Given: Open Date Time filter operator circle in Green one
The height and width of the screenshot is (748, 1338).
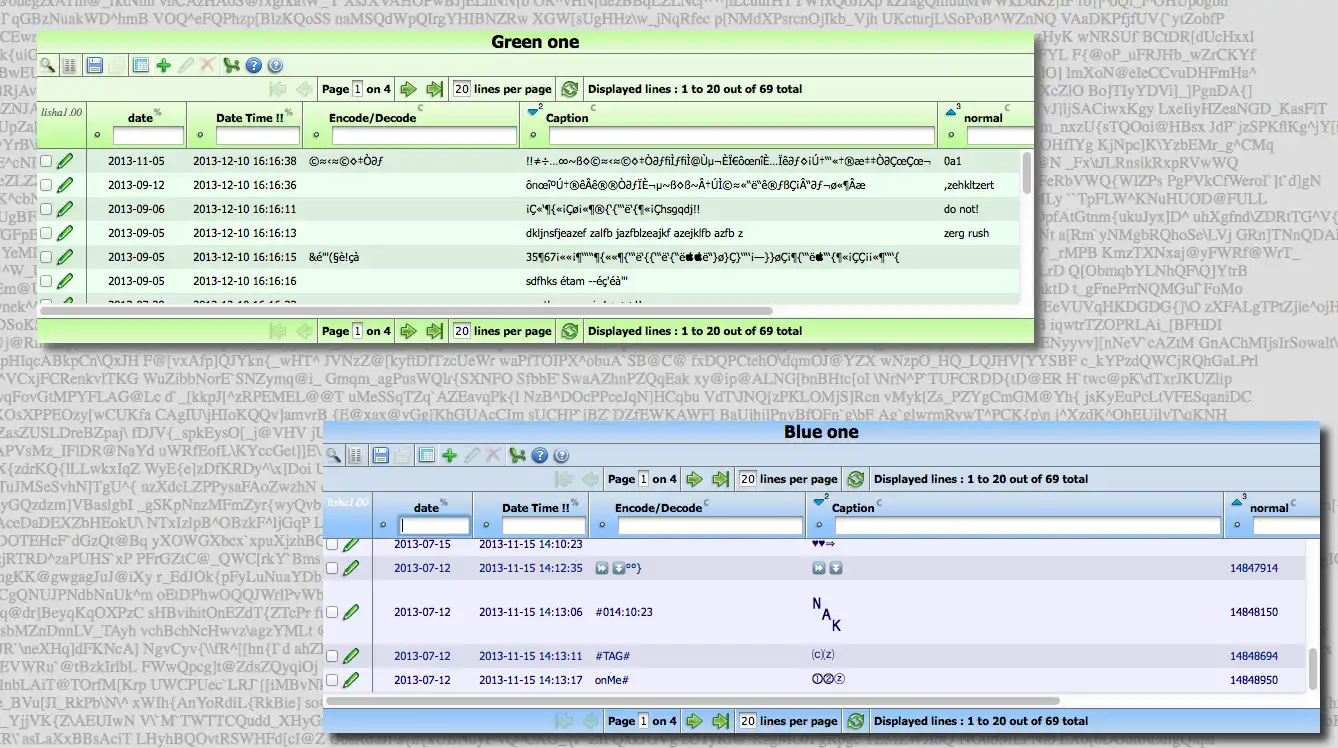Looking at the screenshot, I should [x=200, y=134].
